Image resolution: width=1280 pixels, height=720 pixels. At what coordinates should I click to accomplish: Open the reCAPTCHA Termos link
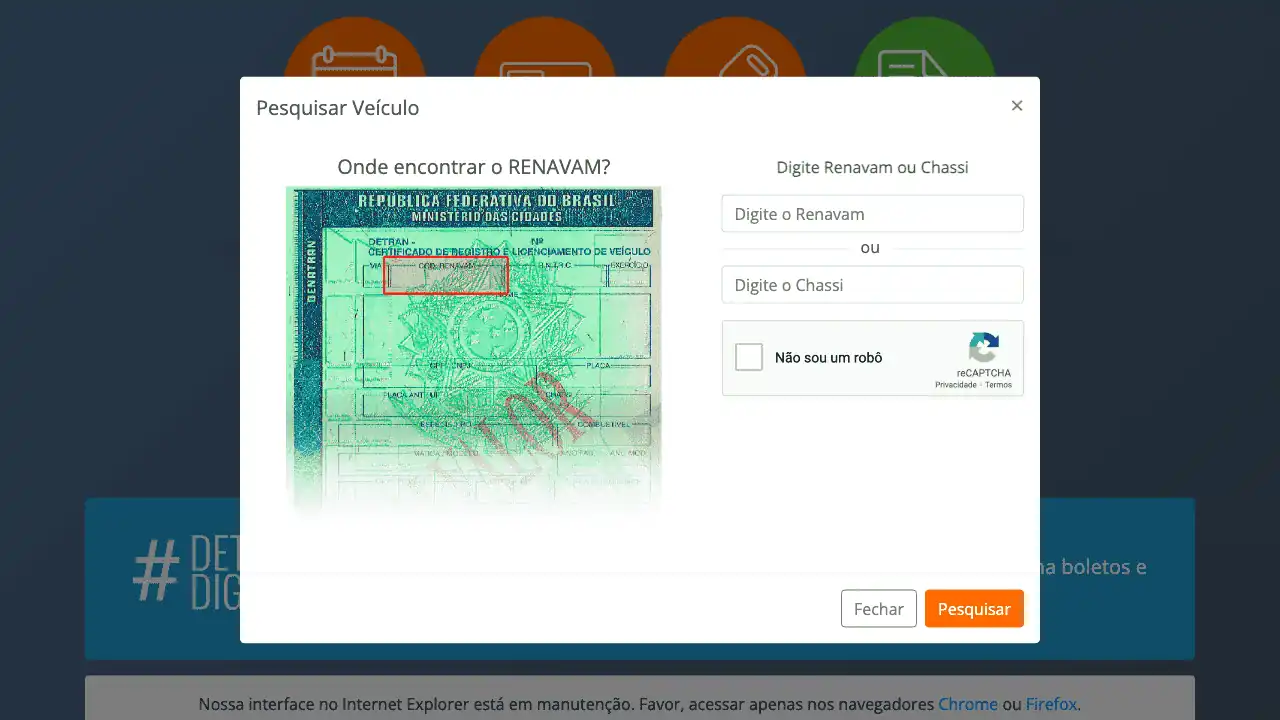[x=998, y=385]
